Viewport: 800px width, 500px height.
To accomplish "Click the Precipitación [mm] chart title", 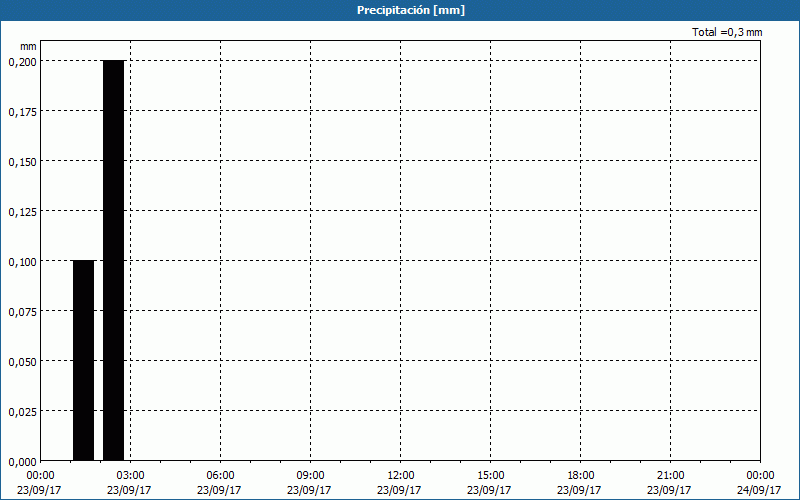I will [x=411, y=10].
